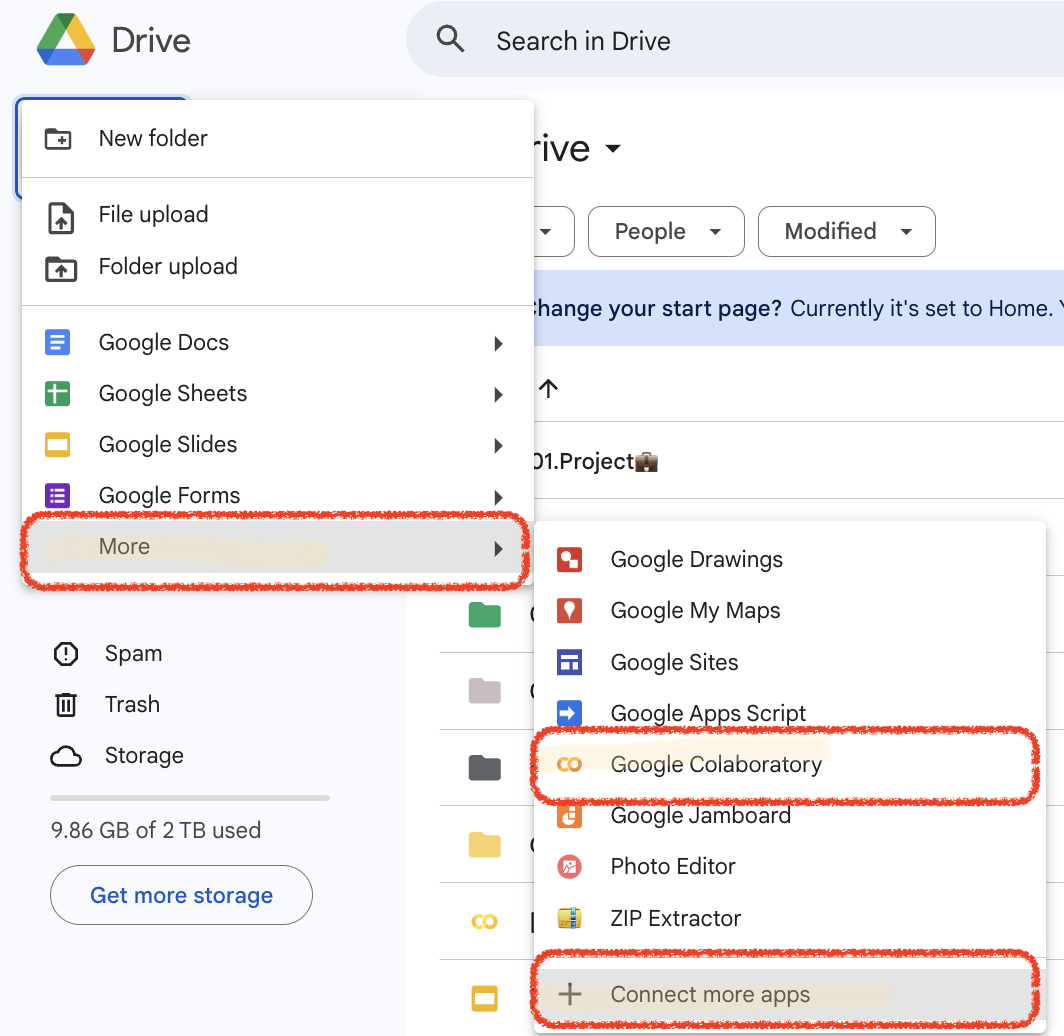Choose Google Apps Script
This screenshot has height=1036, width=1064.
click(790, 713)
